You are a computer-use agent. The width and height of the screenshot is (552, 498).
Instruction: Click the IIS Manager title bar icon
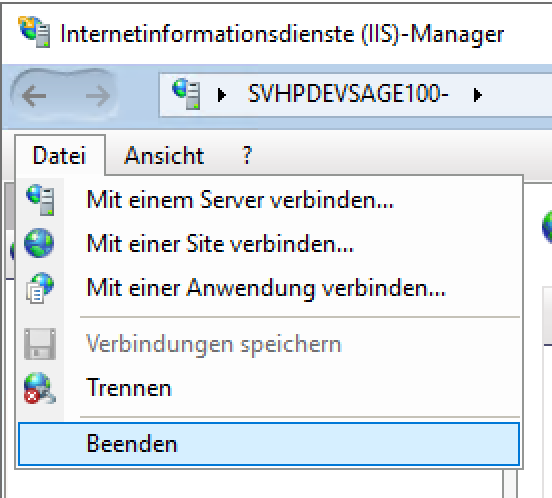tap(34, 32)
